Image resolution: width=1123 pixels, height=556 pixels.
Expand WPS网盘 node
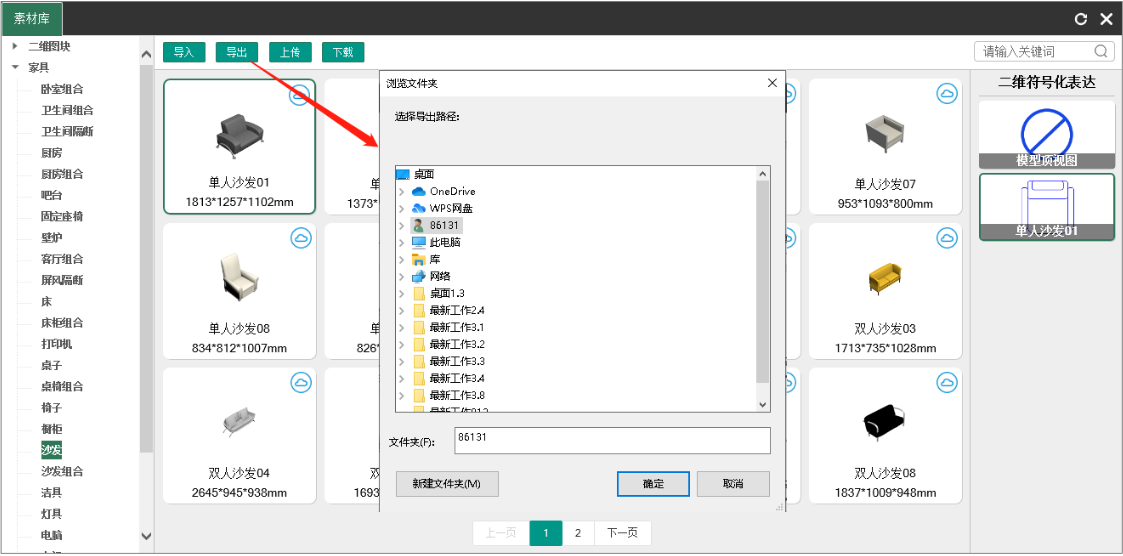[402, 208]
